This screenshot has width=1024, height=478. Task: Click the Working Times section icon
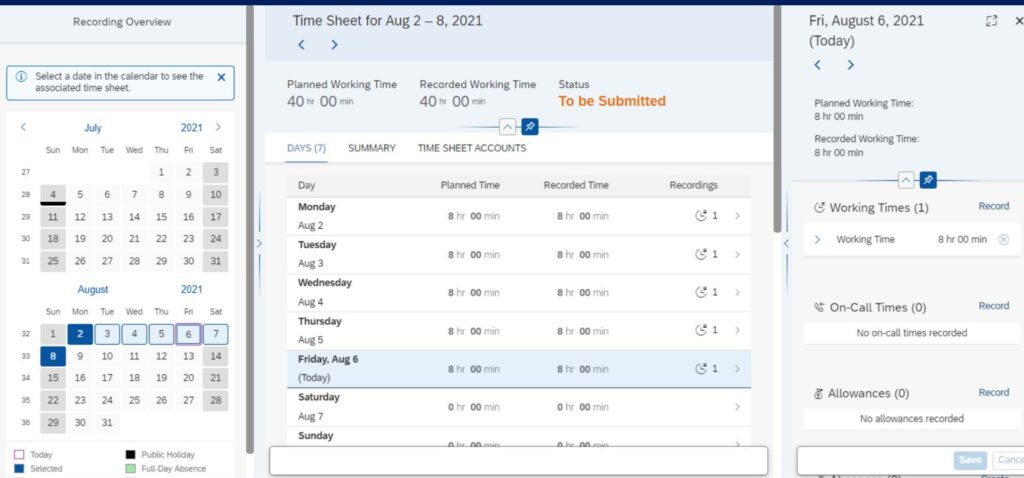[x=819, y=208]
